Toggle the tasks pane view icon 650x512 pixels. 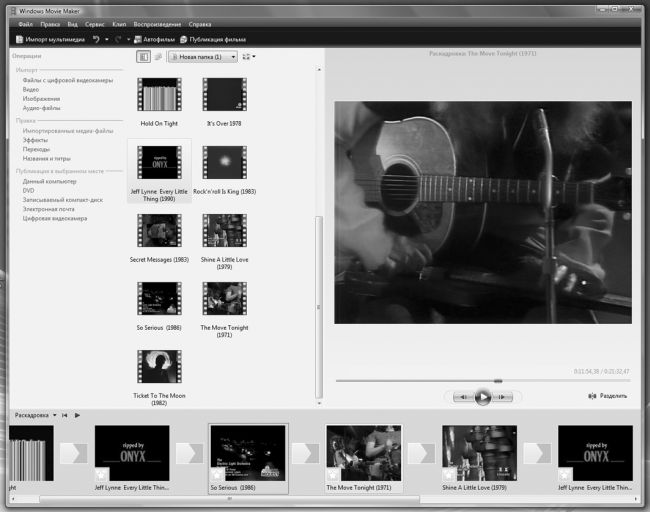click(x=144, y=57)
